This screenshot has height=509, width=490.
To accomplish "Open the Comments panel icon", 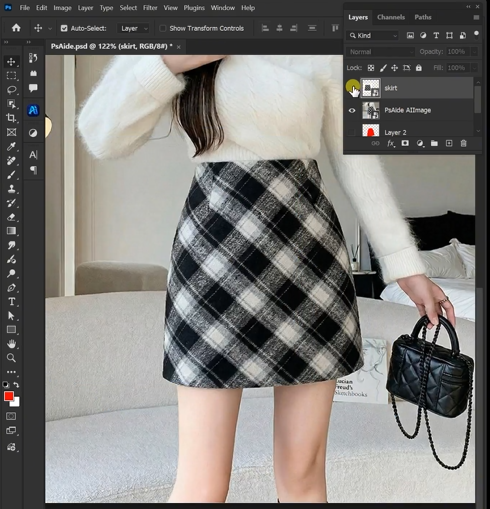I will tap(33, 88).
